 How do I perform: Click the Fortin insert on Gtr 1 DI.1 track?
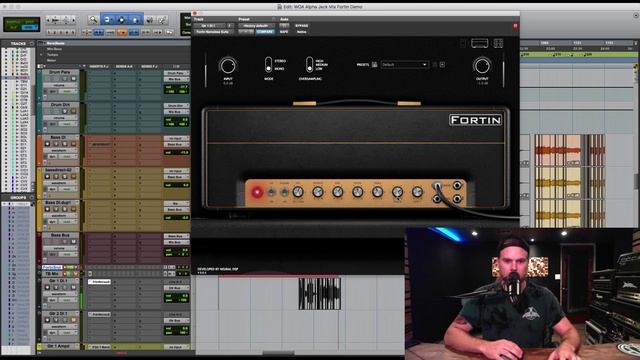(100, 282)
